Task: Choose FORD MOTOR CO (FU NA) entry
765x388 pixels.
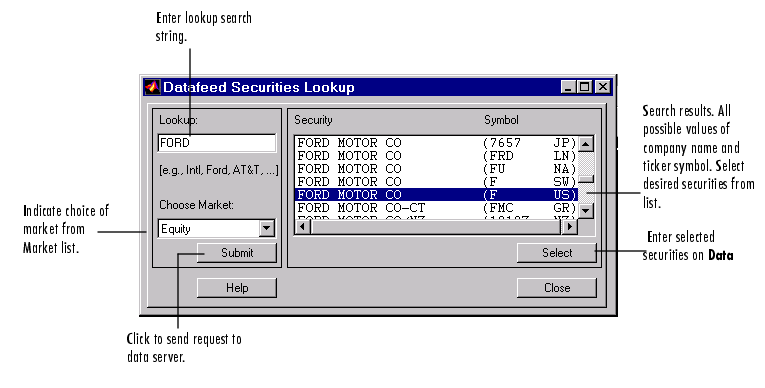Action: 437,169
